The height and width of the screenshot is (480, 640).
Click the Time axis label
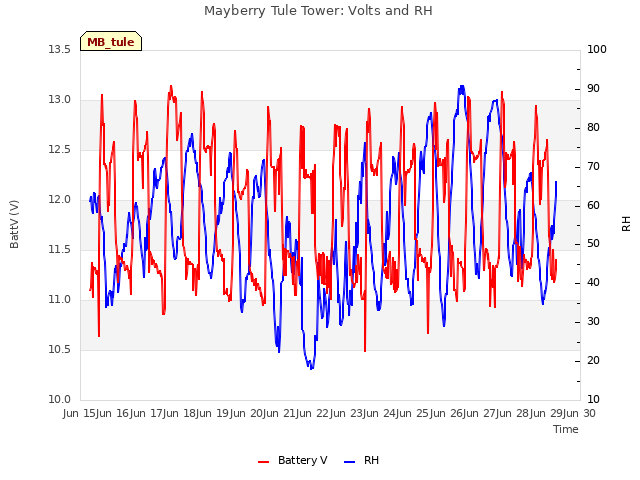point(566,429)
